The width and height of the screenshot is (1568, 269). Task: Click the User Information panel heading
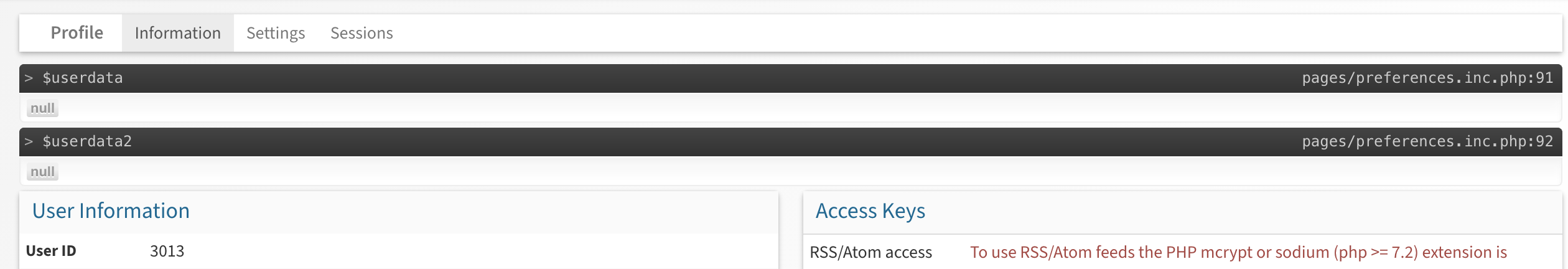(x=111, y=211)
